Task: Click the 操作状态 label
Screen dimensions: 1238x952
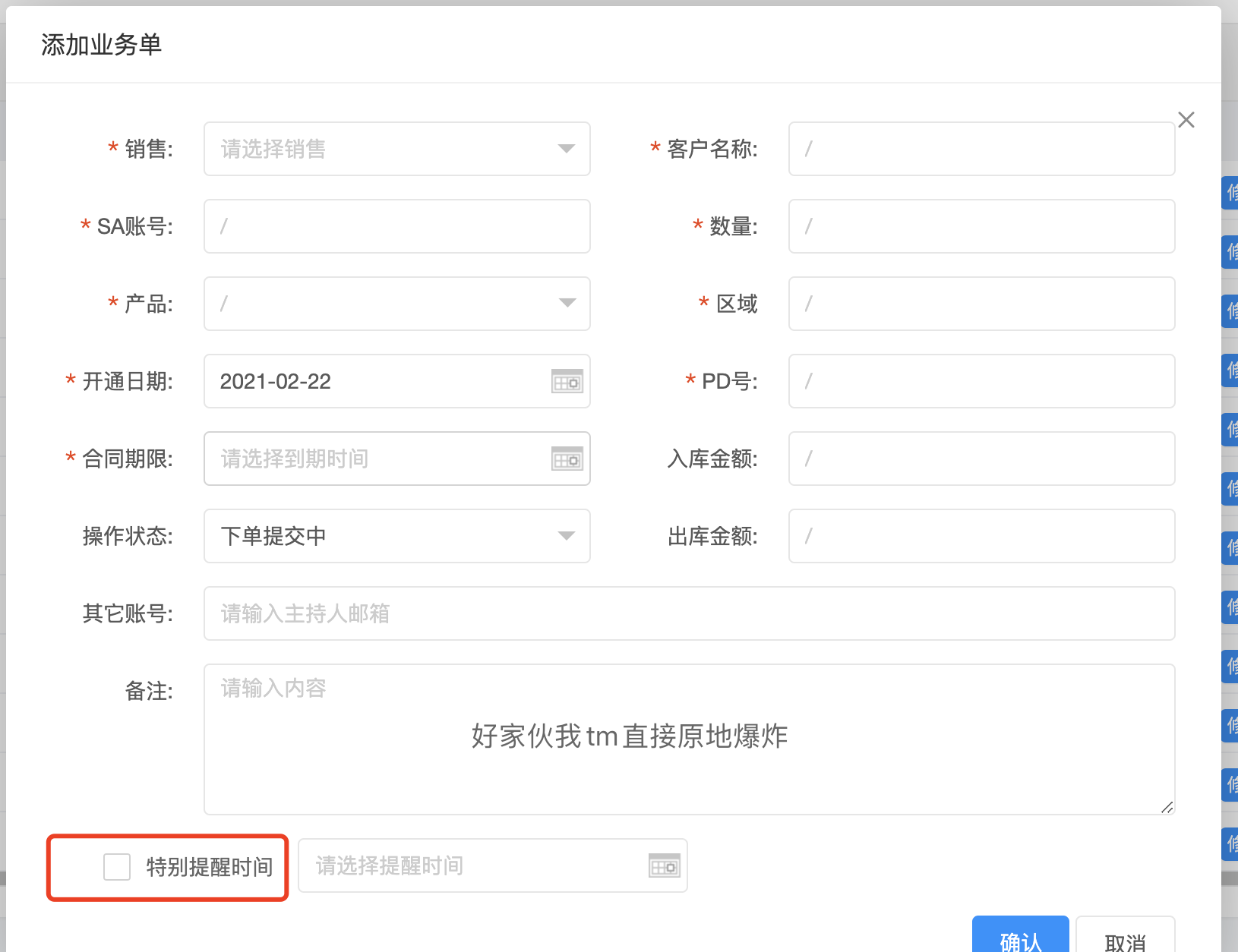Action: point(128,536)
